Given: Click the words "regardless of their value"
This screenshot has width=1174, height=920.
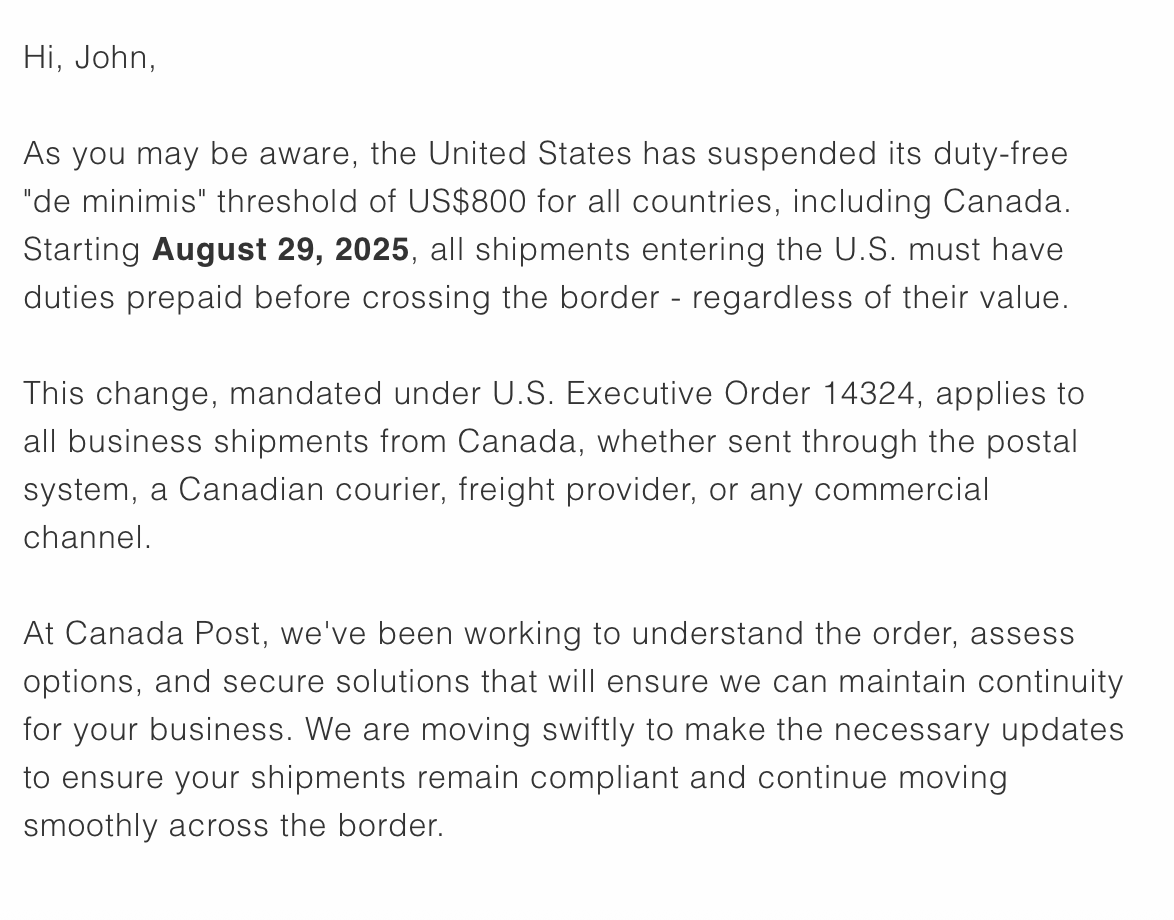Looking at the screenshot, I should pos(876,297).
